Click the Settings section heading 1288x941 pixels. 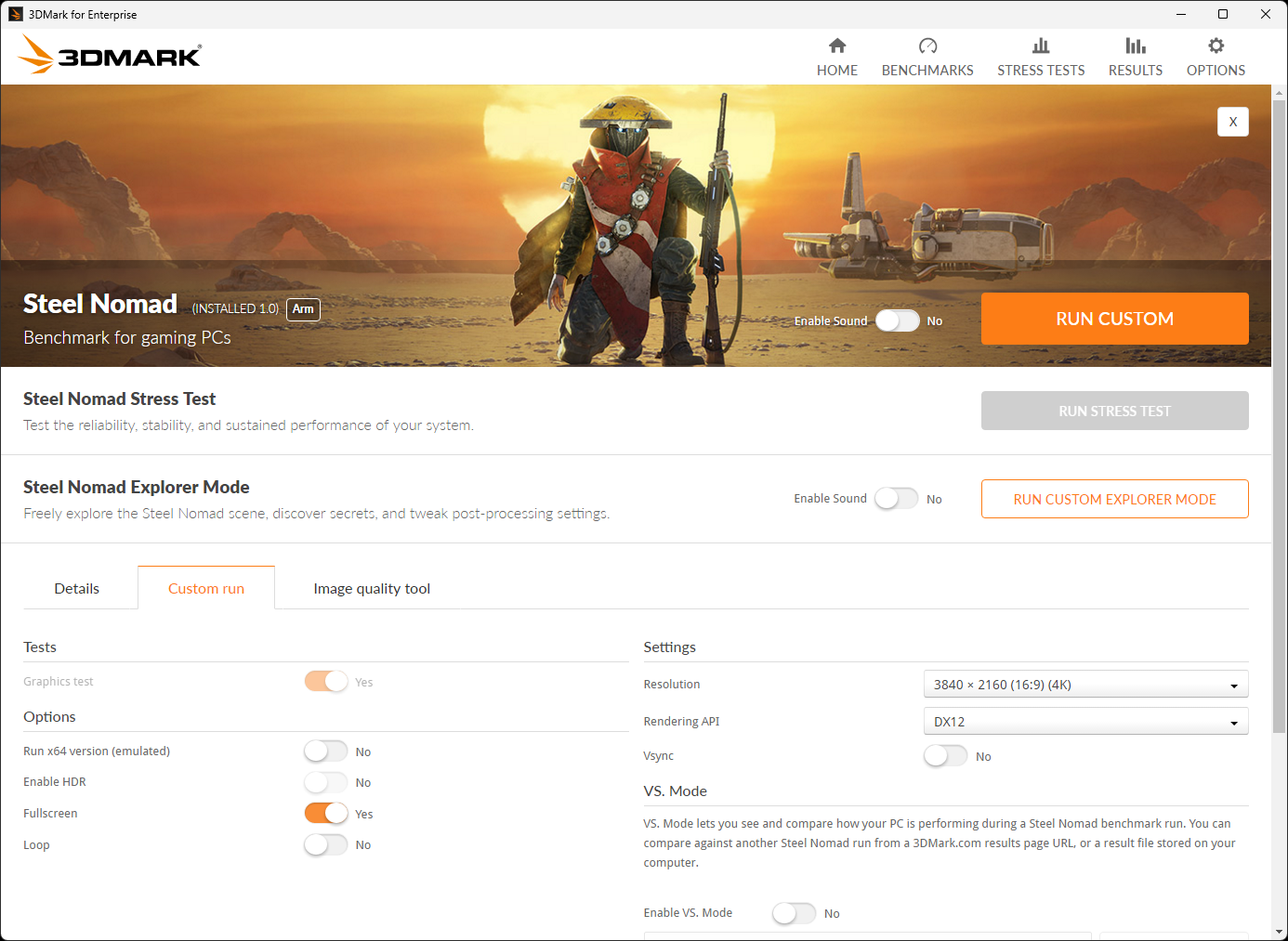[670, 647]
